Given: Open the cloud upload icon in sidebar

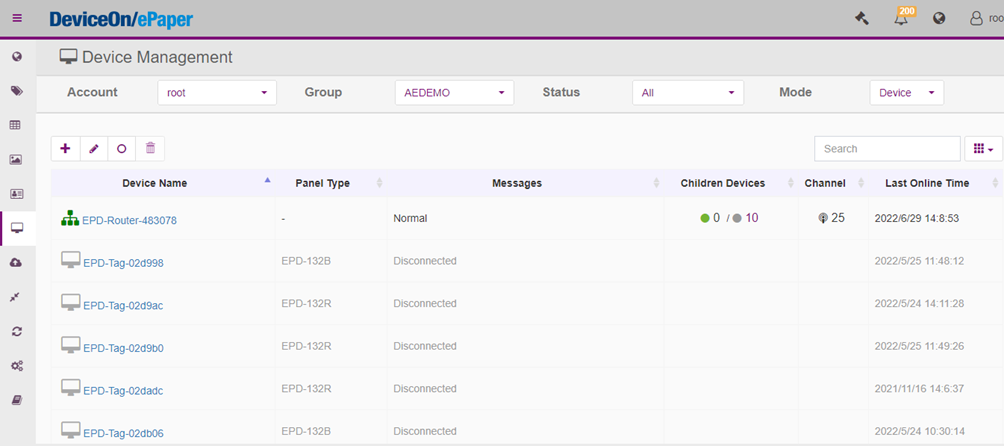Looking at the screenshot, I should [17, 262].
